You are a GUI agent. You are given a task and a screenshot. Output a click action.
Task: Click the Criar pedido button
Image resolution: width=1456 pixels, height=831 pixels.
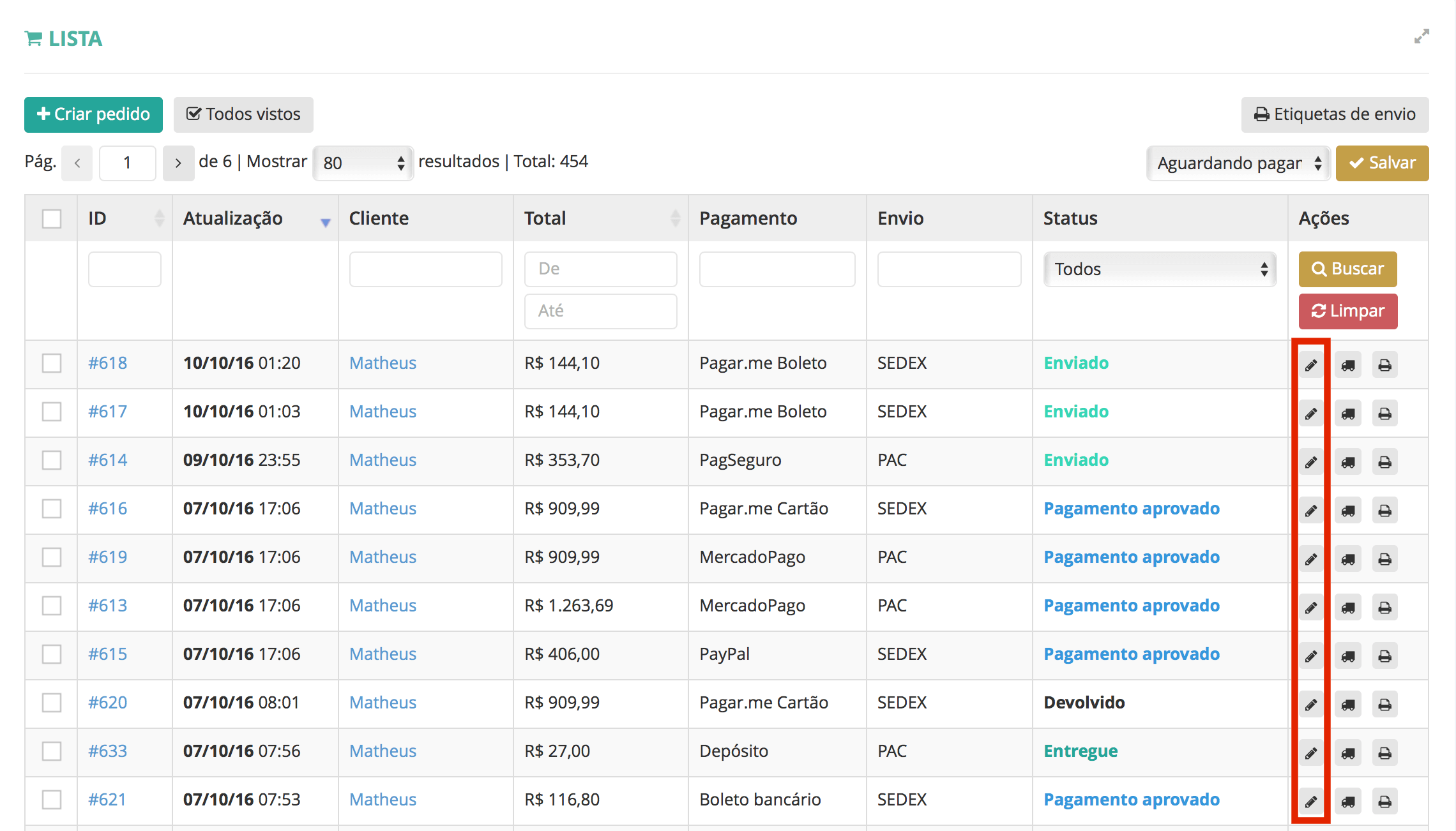(x=93, y=115)
